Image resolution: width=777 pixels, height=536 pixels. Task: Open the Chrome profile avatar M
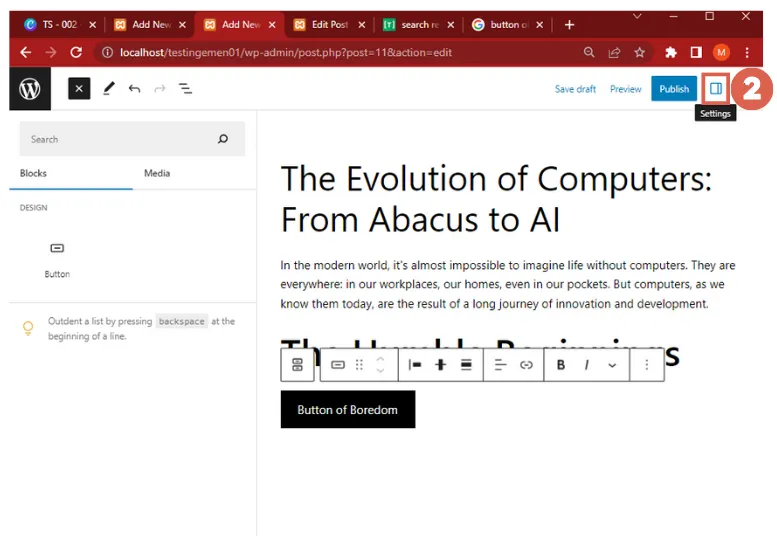click(x=722, y=52)
